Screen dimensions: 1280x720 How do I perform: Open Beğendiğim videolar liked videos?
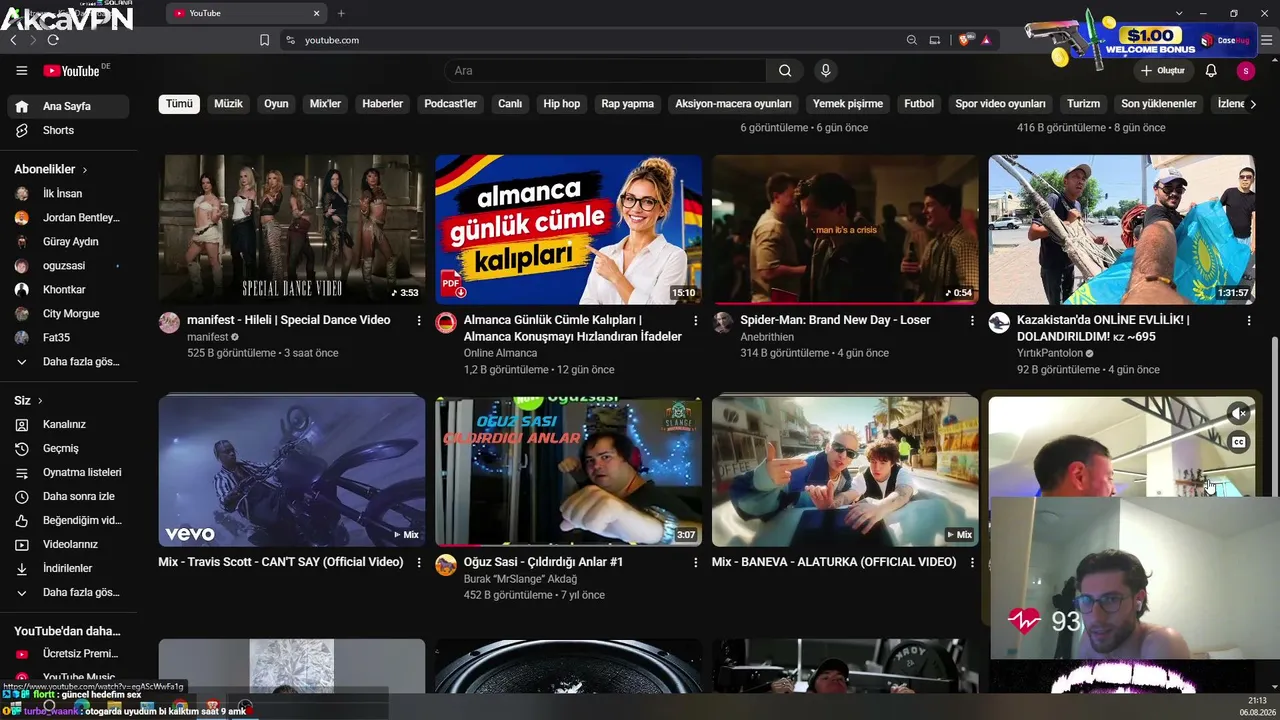pos(70,520)
